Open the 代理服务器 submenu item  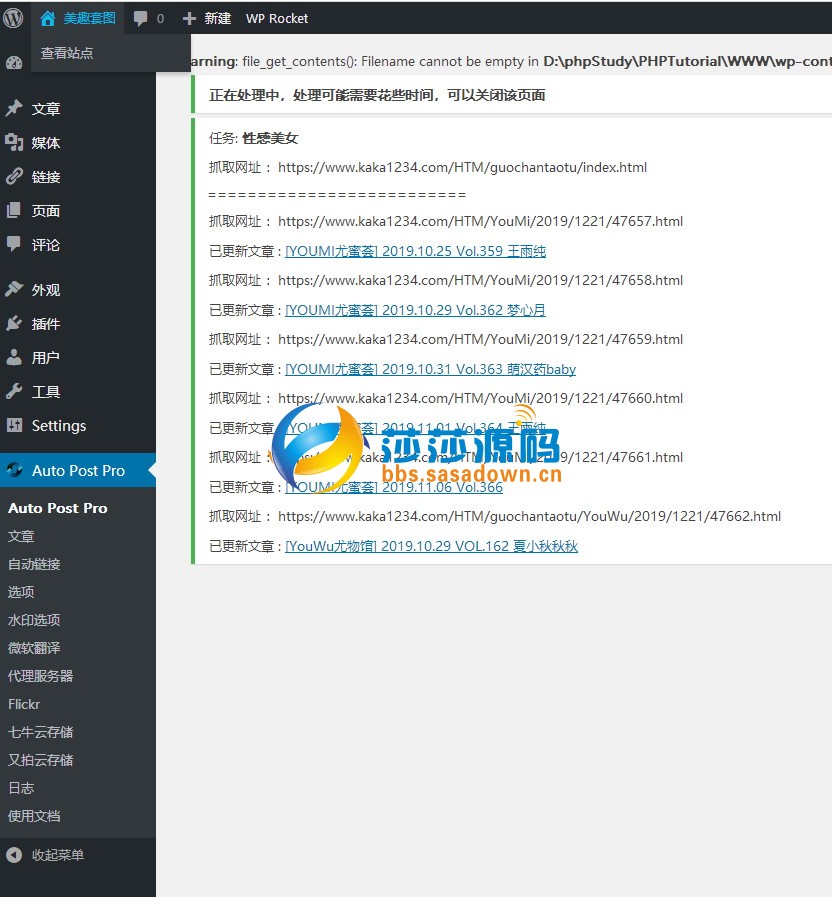tap(41, 676)
